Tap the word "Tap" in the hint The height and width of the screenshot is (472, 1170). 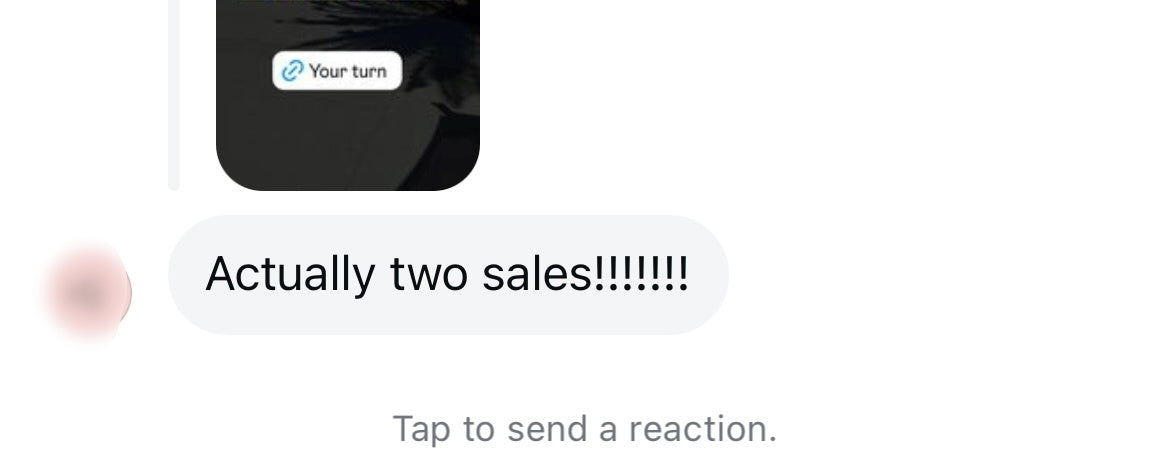click(x=422, y=429)
